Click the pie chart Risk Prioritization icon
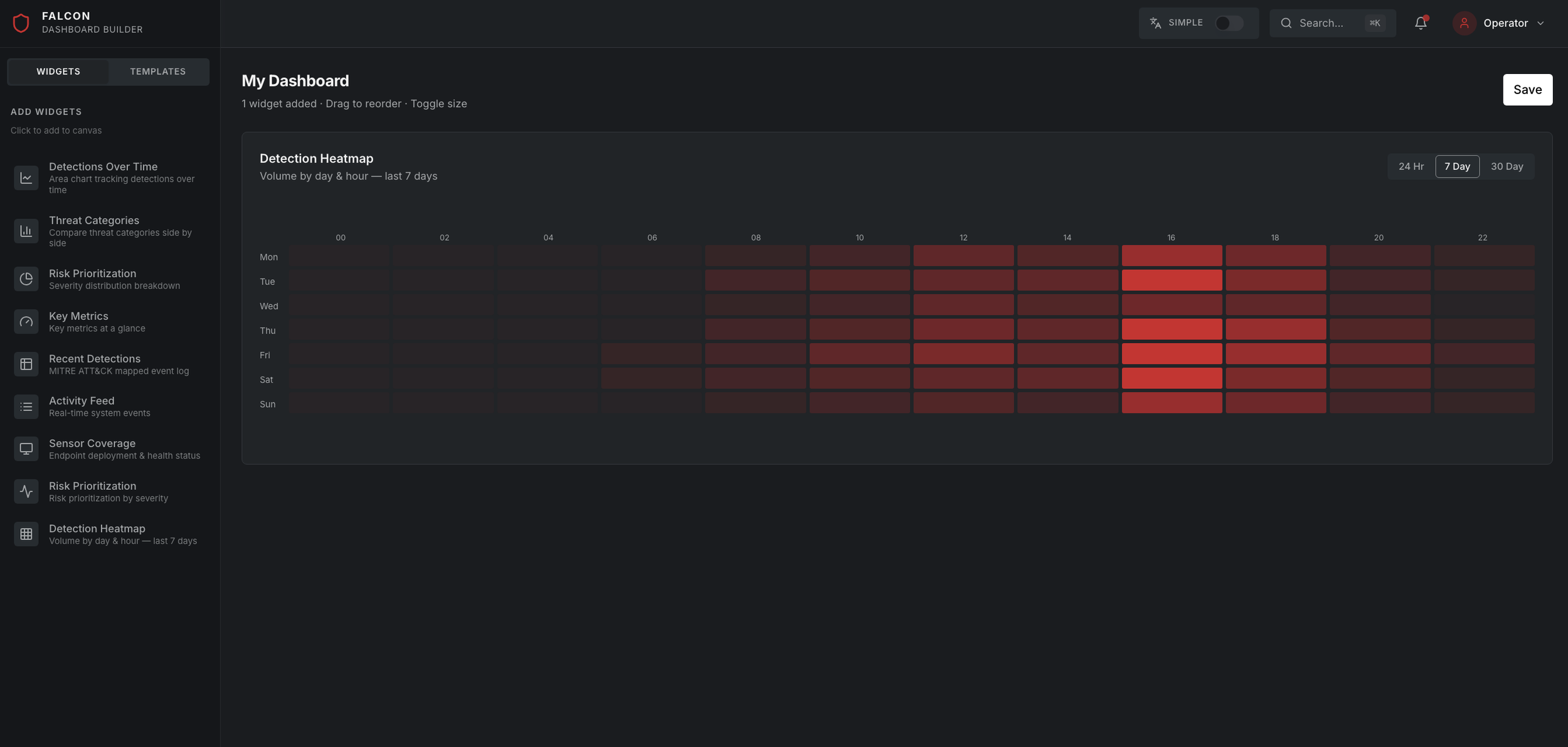This screenshot has width=1568, height=747. (x=26, y=279)
